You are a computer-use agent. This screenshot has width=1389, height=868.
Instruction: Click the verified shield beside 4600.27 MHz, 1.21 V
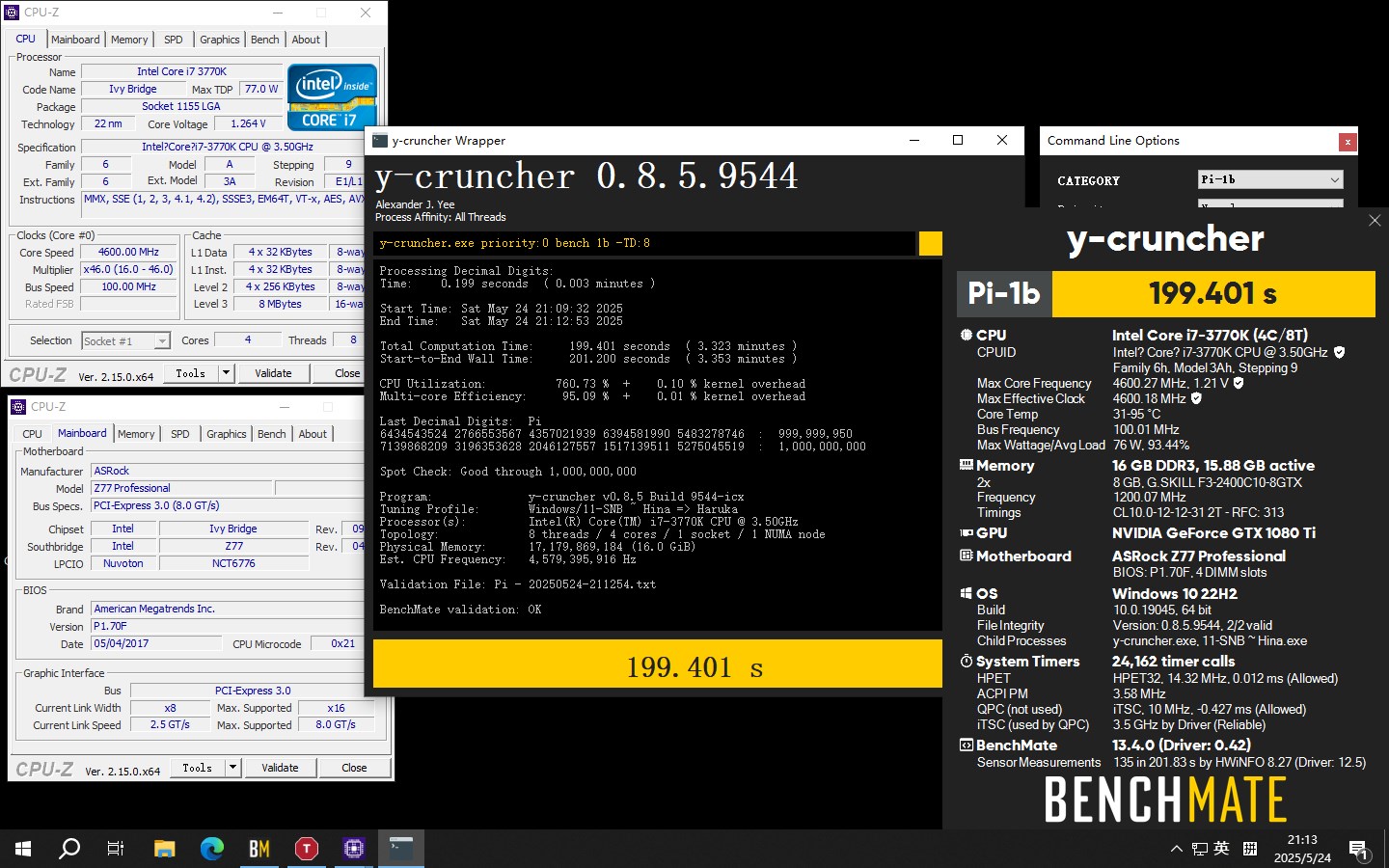(1239, 383)
